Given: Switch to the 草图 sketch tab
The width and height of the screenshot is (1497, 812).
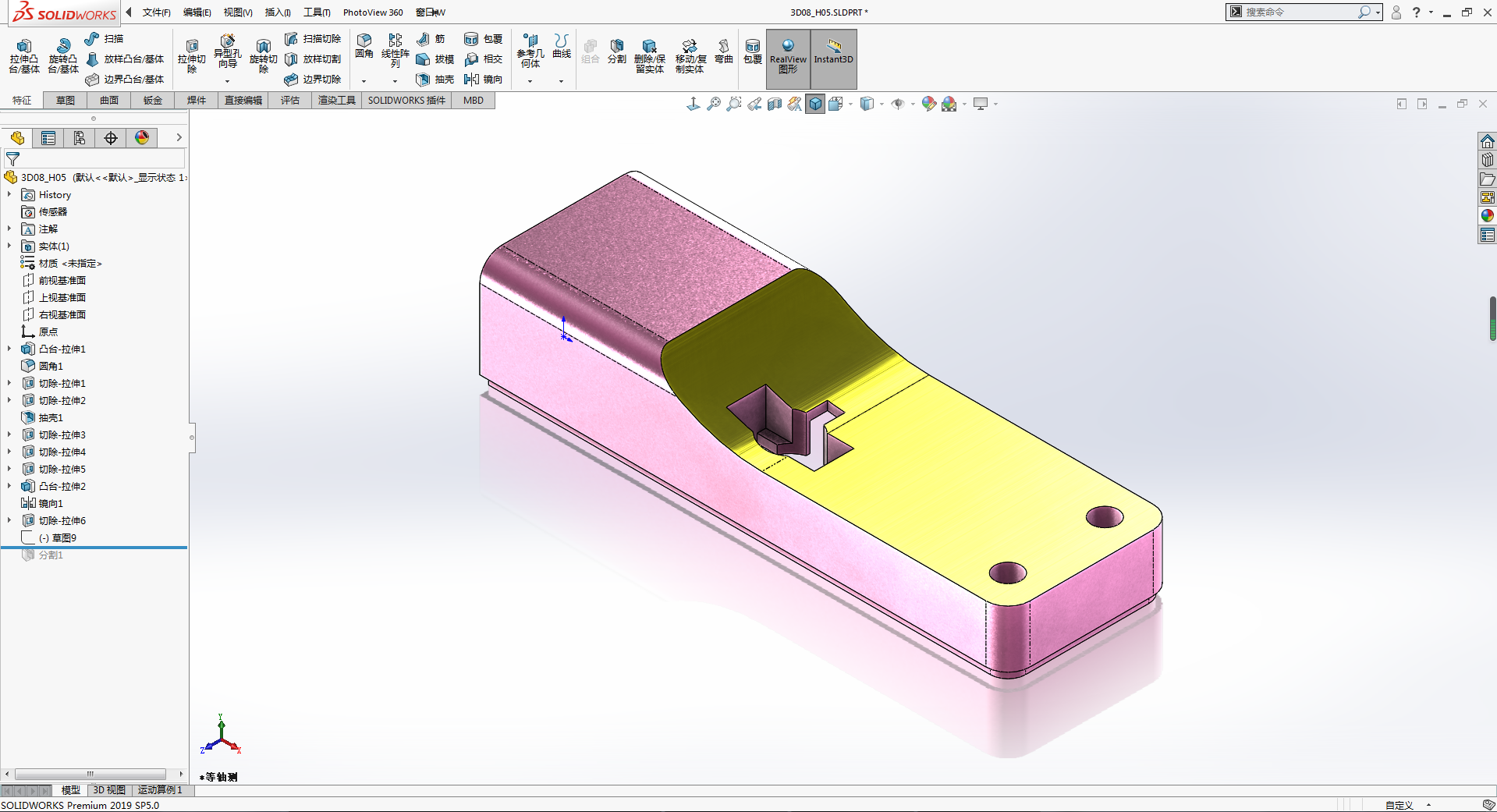Looking at the screenshot, I should tap(66, 100).
